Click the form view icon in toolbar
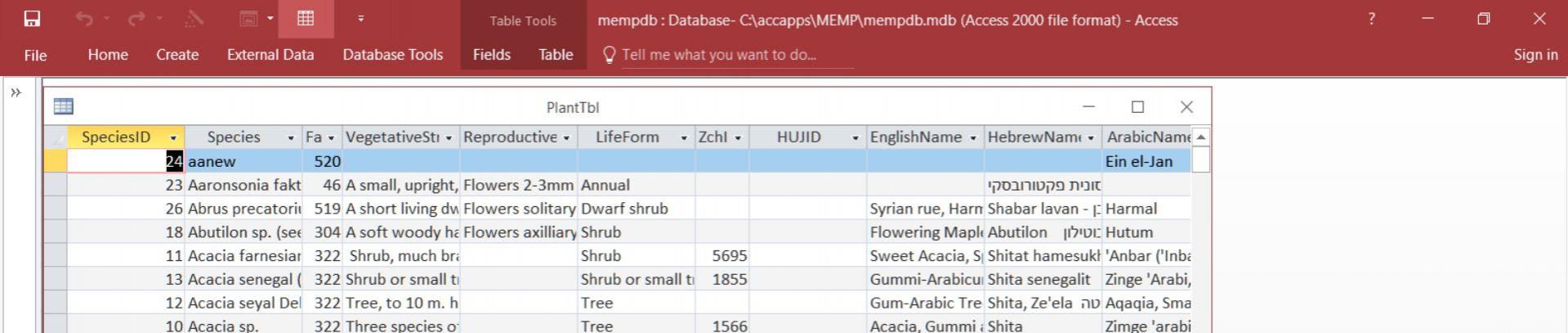This screenshot has width=1568, height=333. point(248,19)
